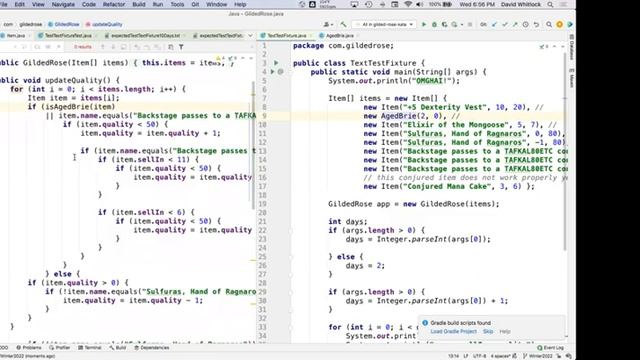Image resolution: width=640 pixels, height=360 pixels.
Task: Click the macOS Spotlight search icon
Action: coord(551,4)
